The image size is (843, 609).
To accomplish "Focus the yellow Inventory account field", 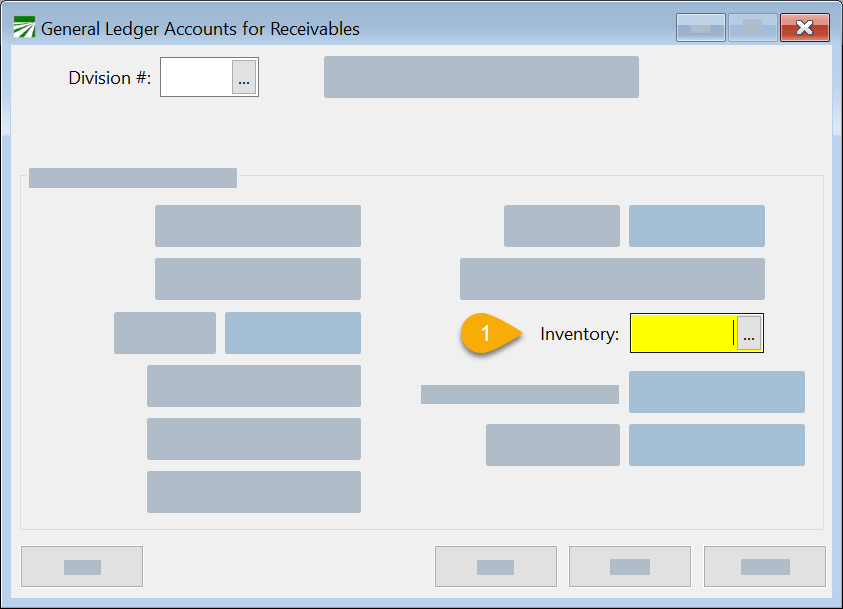I will coord(683,334).
